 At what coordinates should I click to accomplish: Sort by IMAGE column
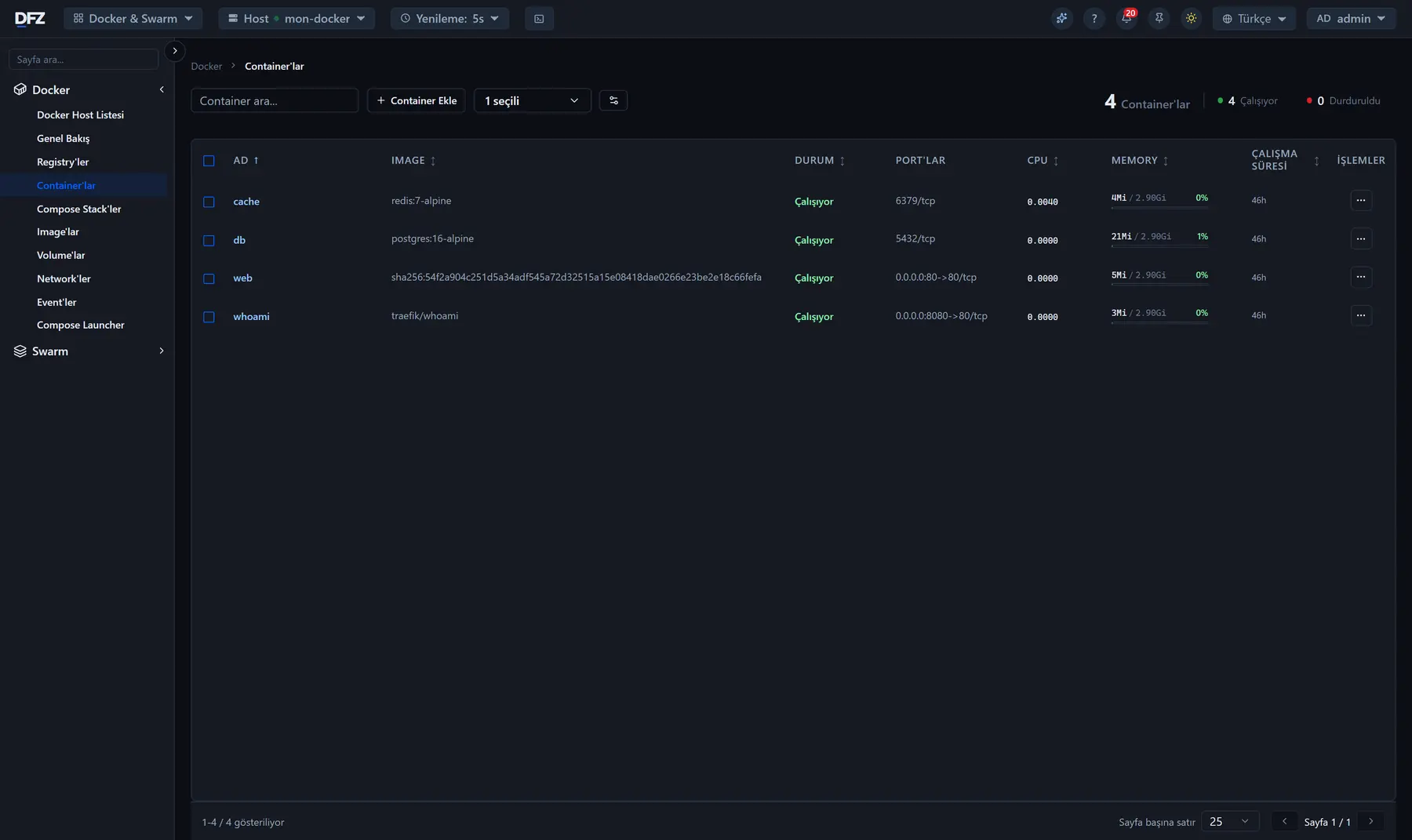(433, 161)
